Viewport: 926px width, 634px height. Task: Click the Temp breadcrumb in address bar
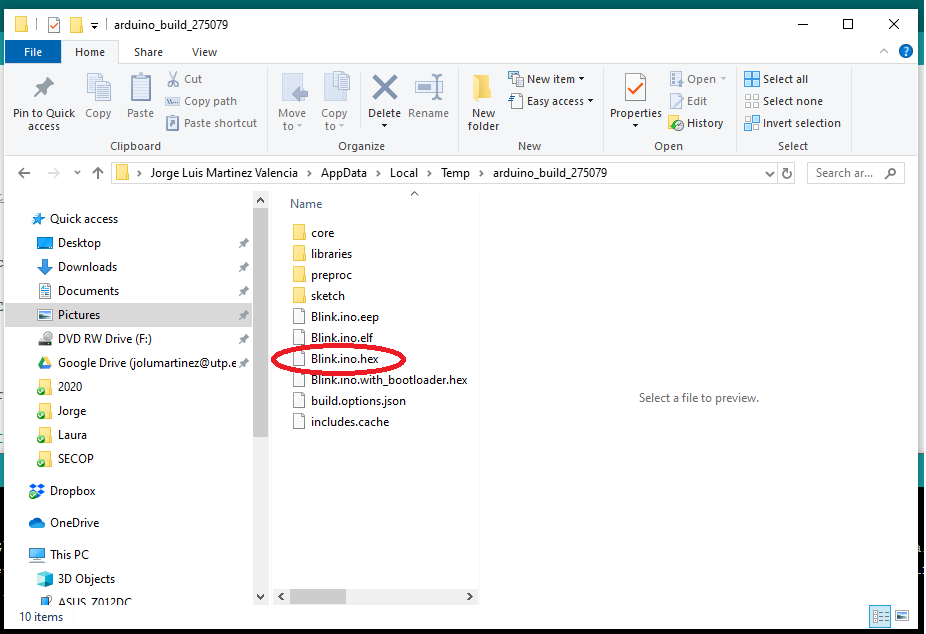pos(455,173)
